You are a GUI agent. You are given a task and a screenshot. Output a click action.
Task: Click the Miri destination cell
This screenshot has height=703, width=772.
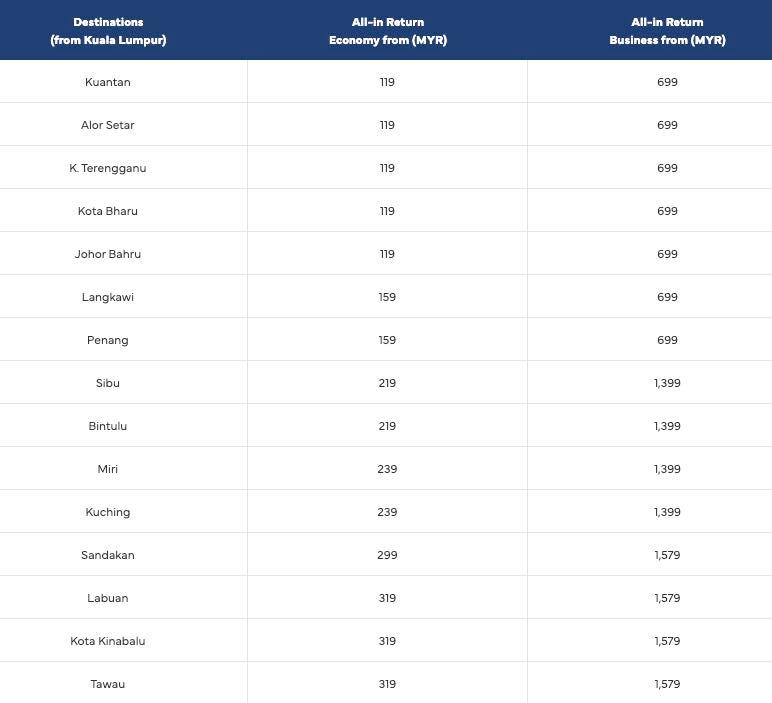point(108,469)
